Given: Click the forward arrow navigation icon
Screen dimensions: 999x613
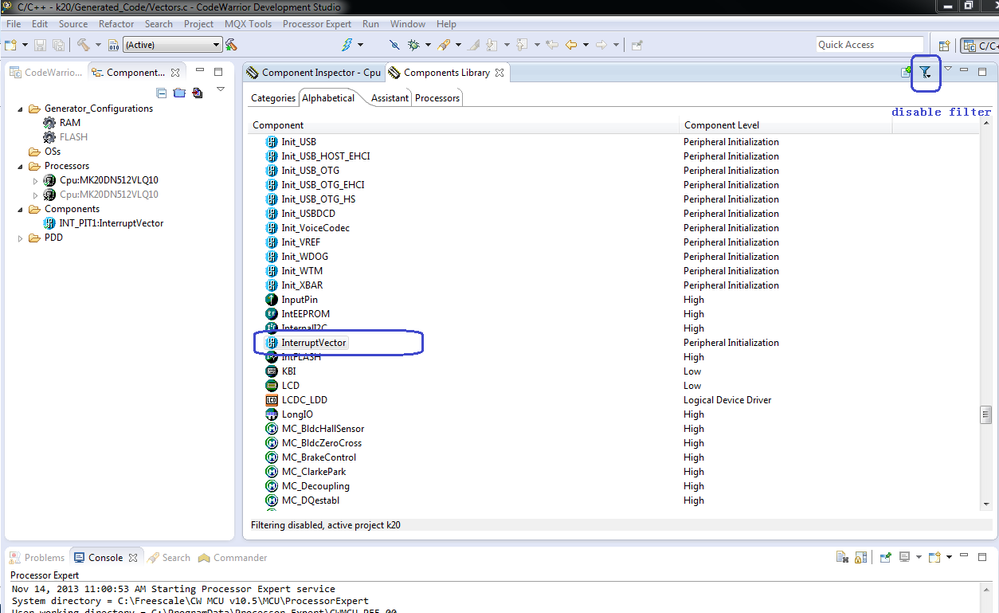Looking at the screenshot, I should (x=601, y=45).
